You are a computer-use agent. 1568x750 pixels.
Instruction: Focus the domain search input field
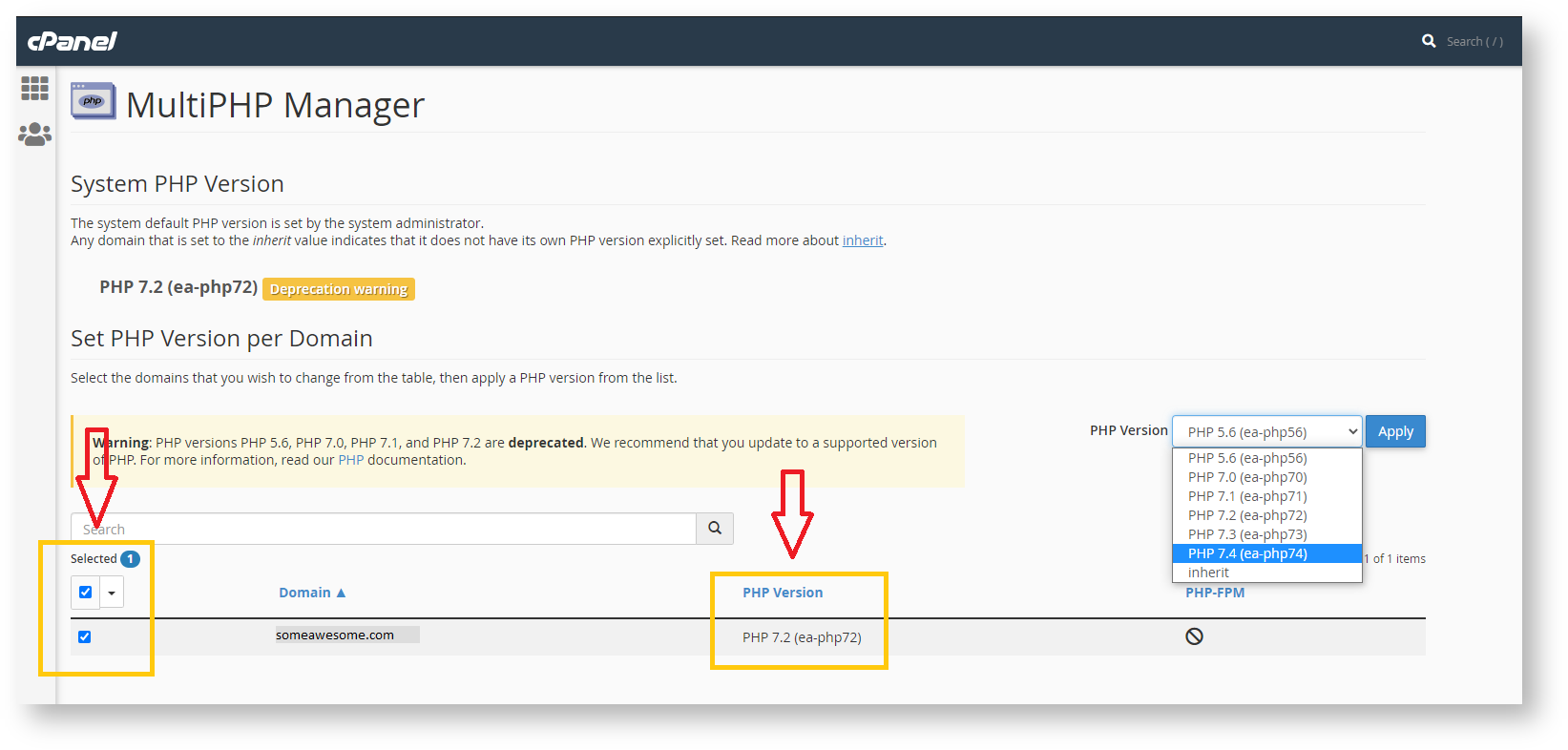click(x=384, y=529)
